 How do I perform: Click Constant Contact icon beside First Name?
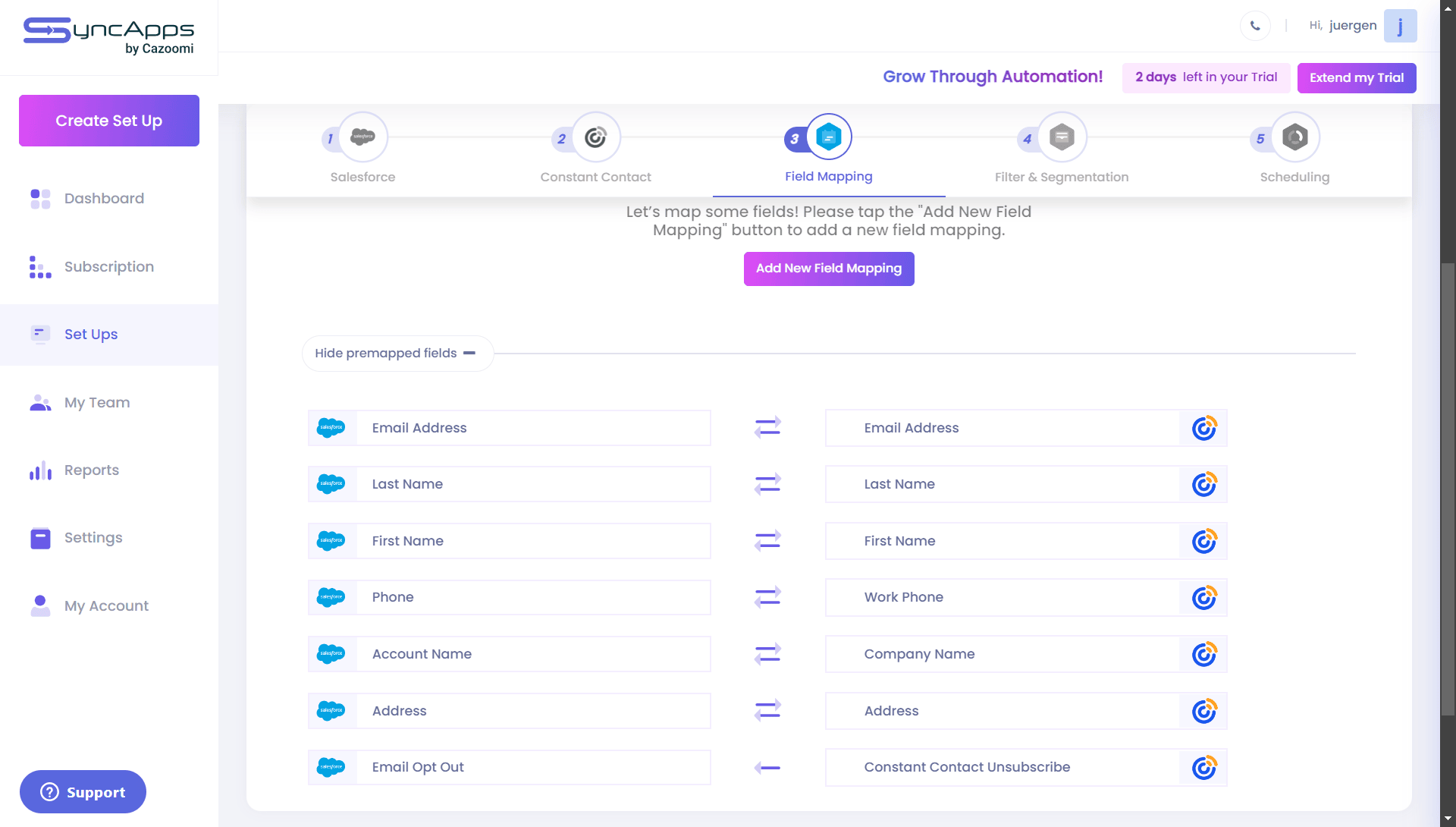click(x=1203, y=541)
